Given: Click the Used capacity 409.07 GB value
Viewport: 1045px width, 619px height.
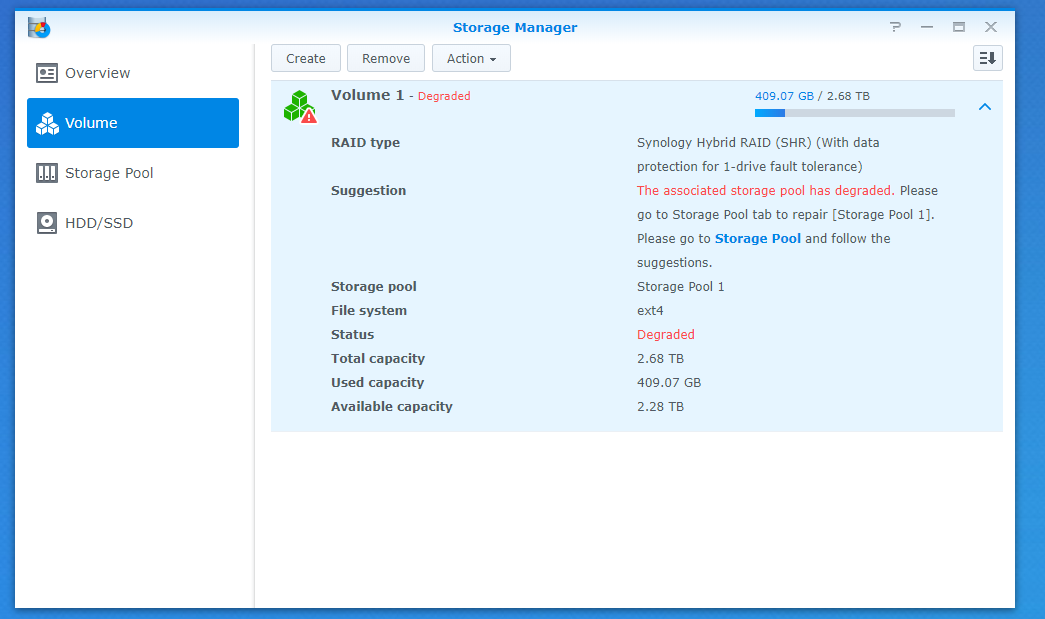Looking at the screenshot, I should [x=669, y=382].
